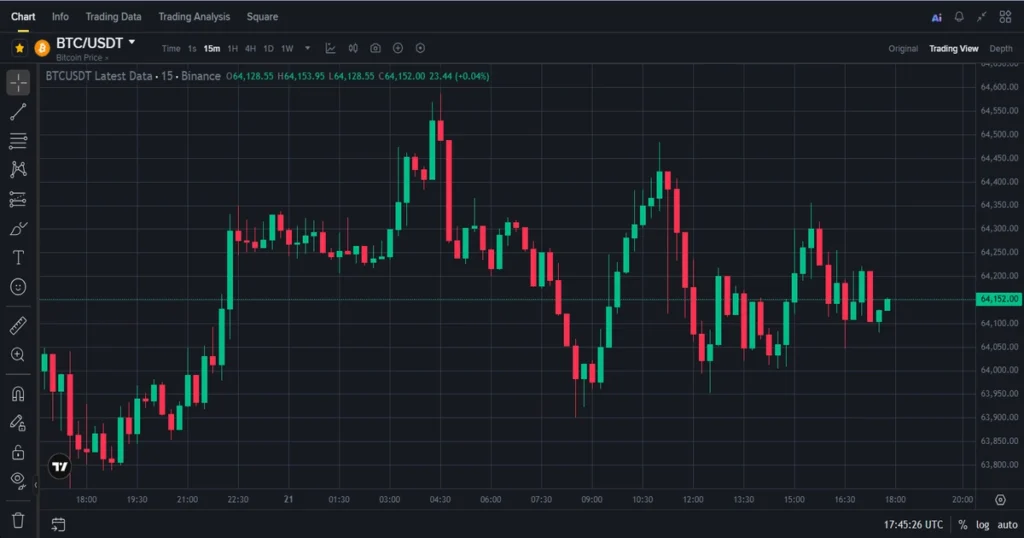Switch chart to 1H interval
This screenshot has height=538, width=1024.
[x=232, y=48]
